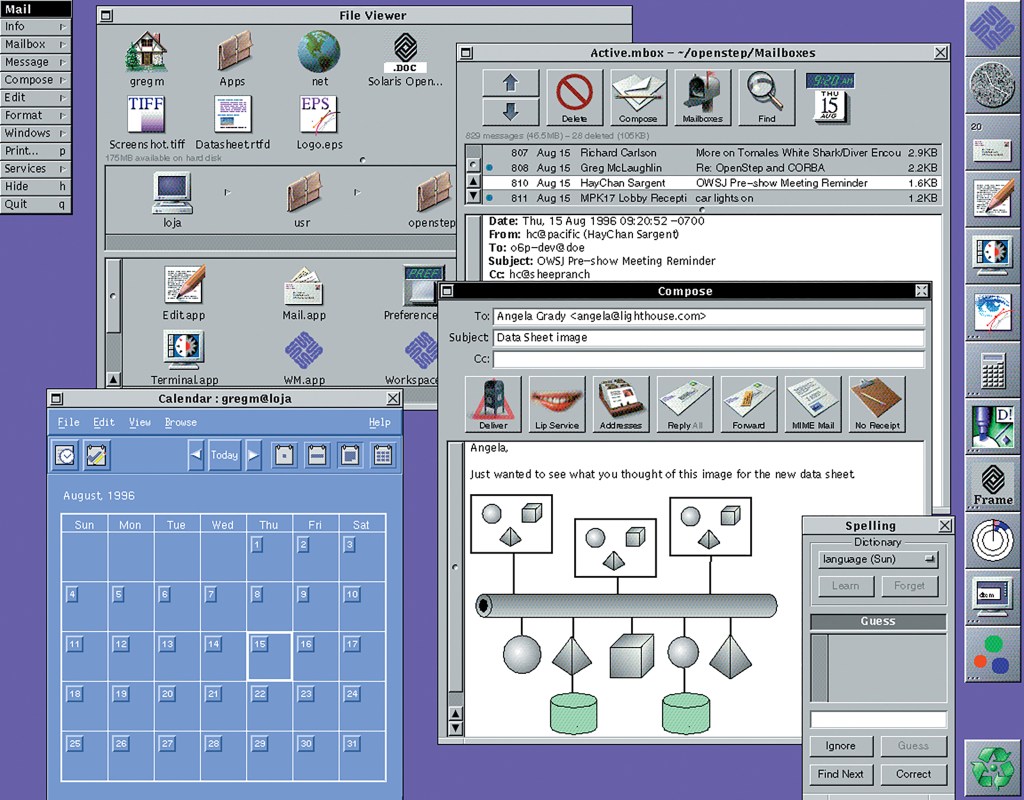Expand the Format submenu in the Mail menu
Screen dimensions: 1024x800
35,115
